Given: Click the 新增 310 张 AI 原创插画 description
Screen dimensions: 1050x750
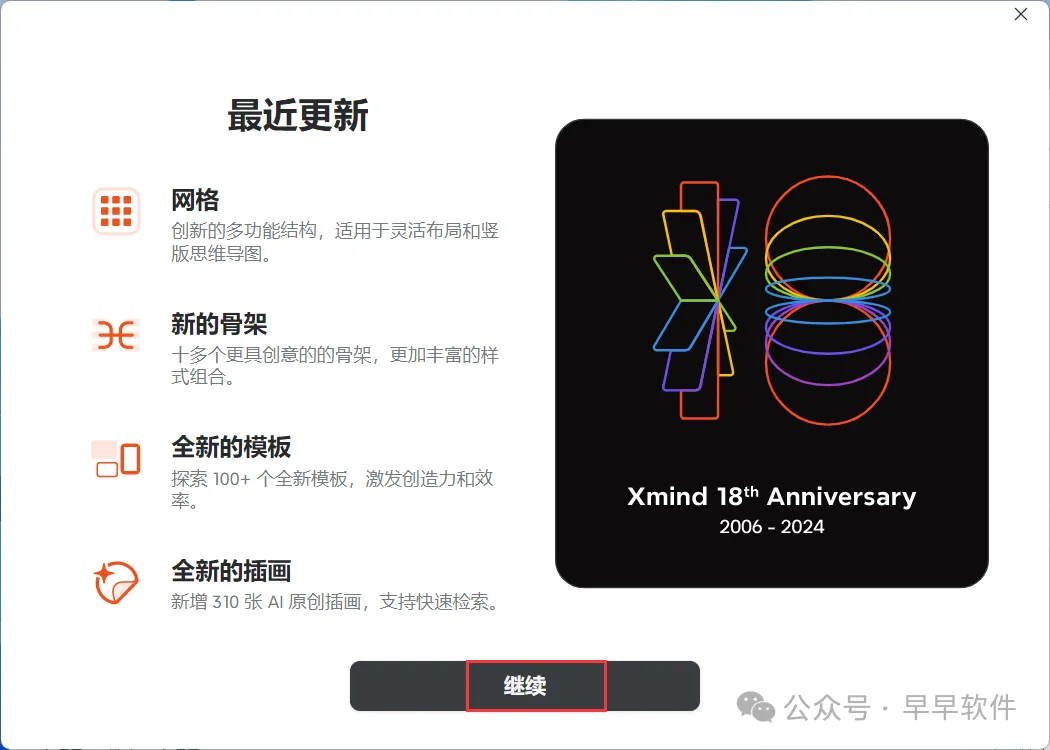Looking at the screenshot, I should point(336,601).
